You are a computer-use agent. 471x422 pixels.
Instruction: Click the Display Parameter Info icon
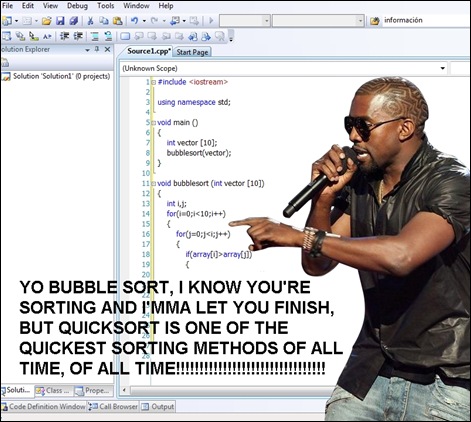[x=21, y=36]
